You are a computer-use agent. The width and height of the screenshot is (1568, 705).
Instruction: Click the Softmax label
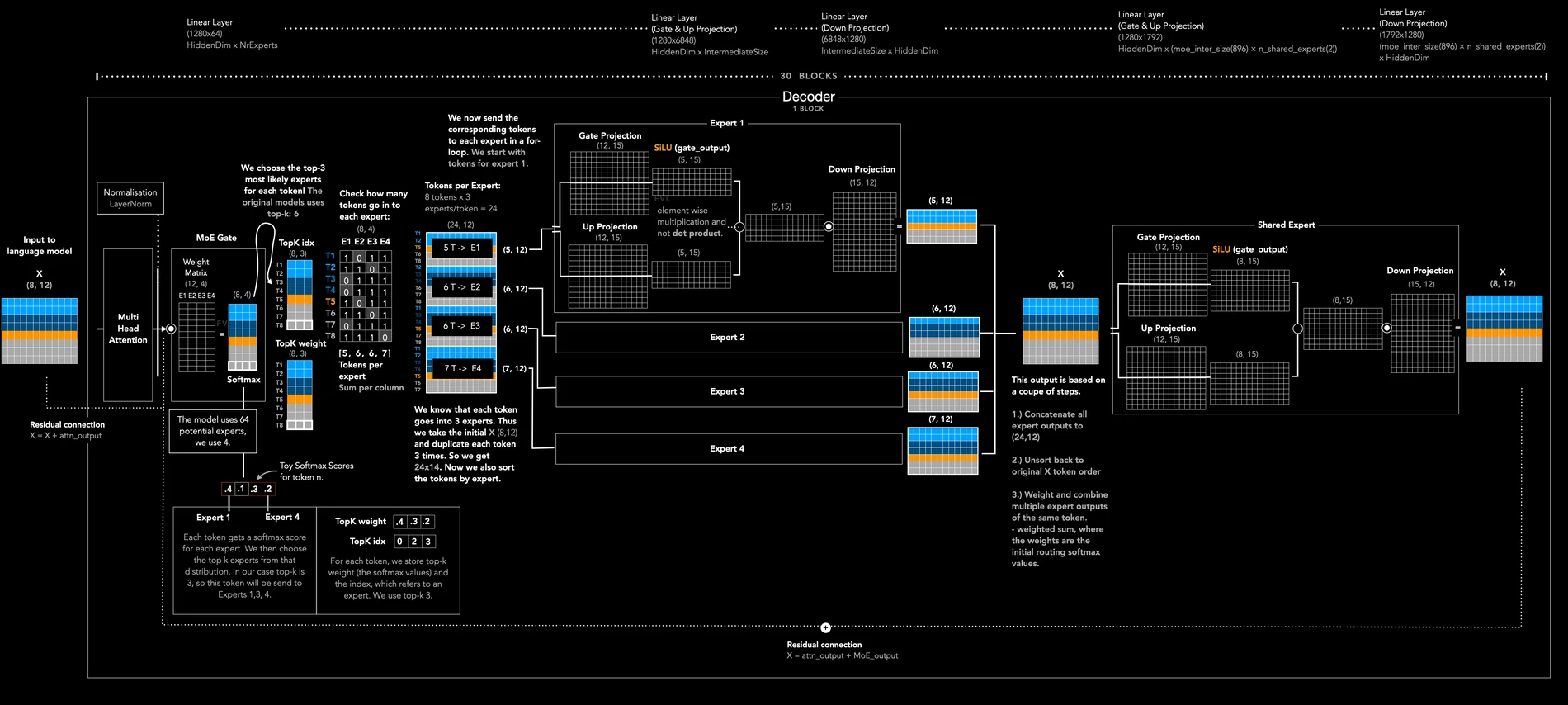click(243, 380)
